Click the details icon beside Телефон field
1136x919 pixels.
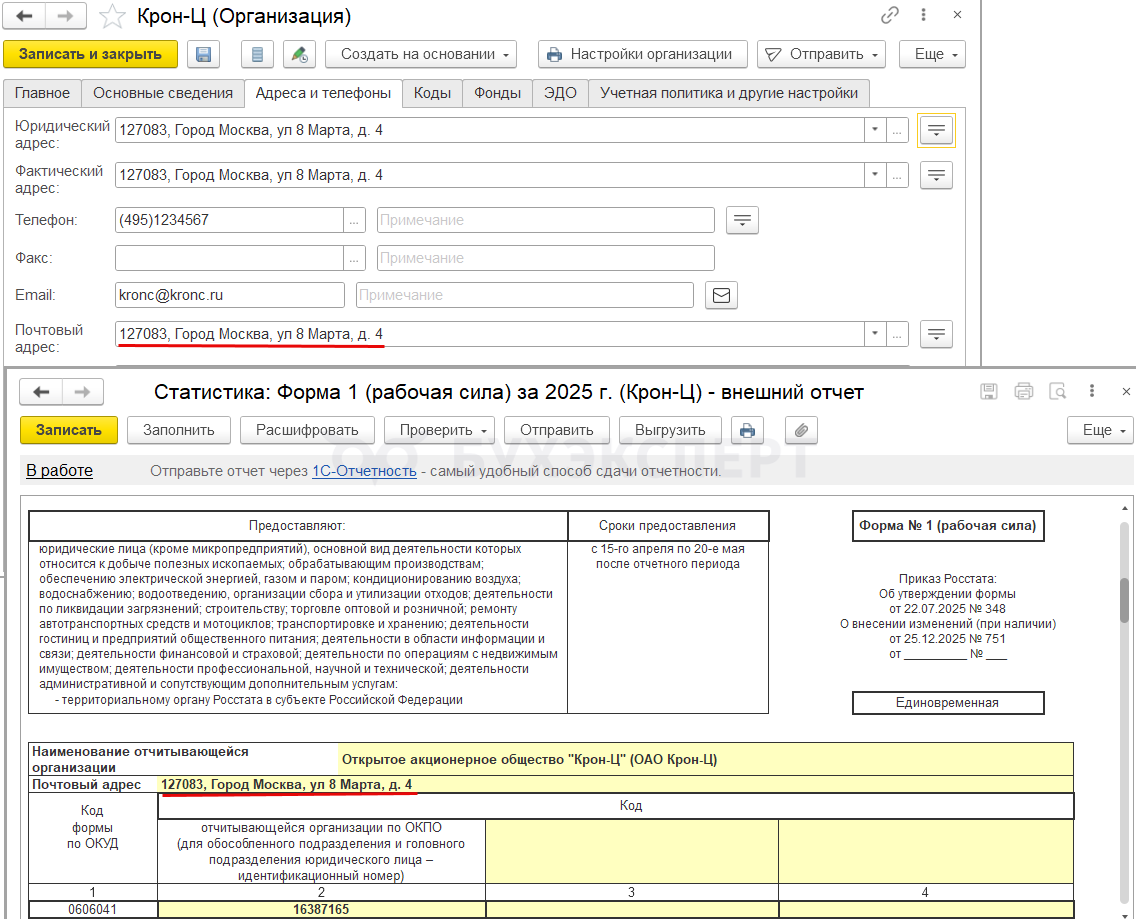coord(741,220)
